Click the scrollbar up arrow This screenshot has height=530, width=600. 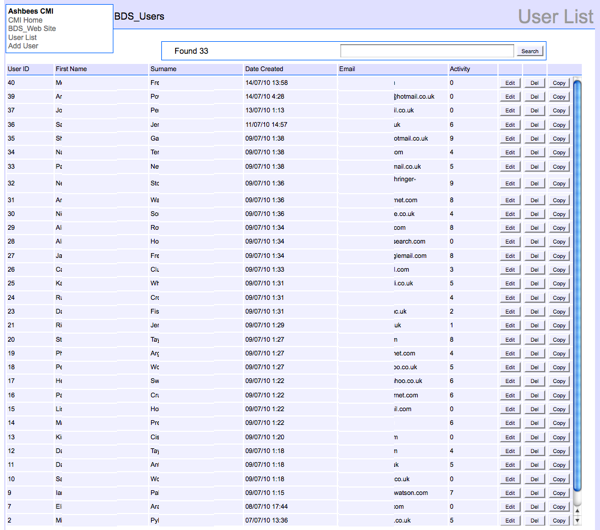click(577, 510)
